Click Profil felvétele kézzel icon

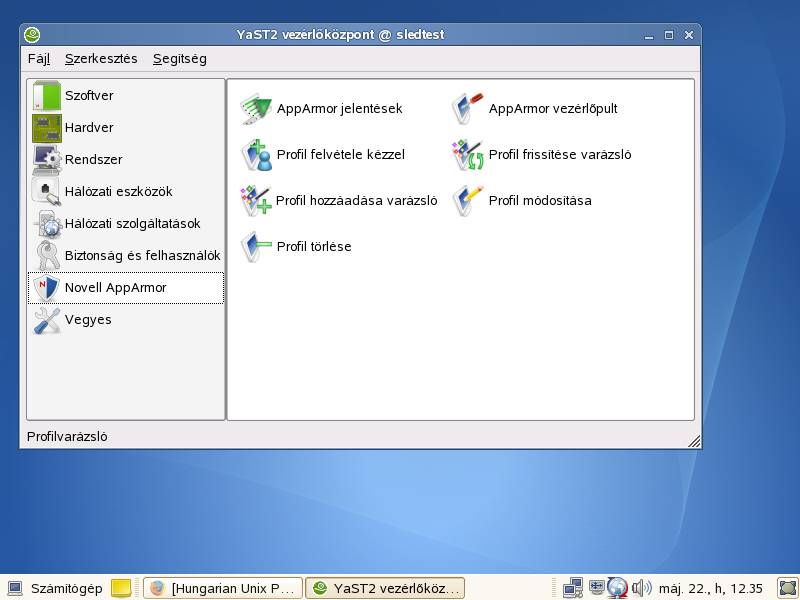pyautogui.click(x=256, y=155)
